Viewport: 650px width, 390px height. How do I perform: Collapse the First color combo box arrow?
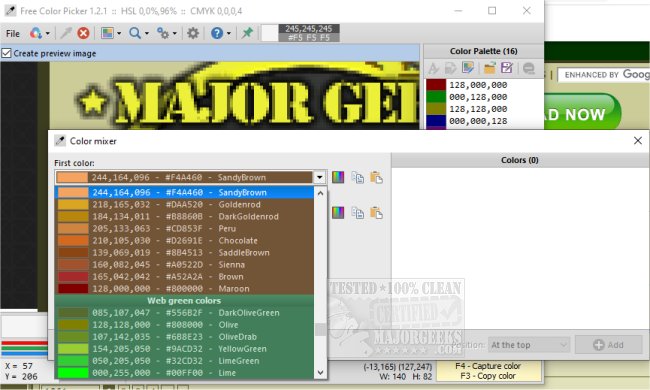pos(319,177)
